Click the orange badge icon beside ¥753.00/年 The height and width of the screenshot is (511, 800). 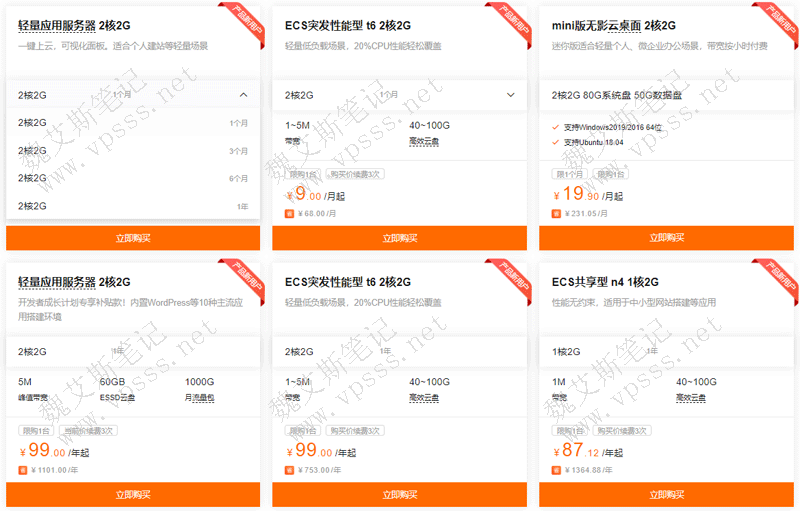[x=289, y=470]
